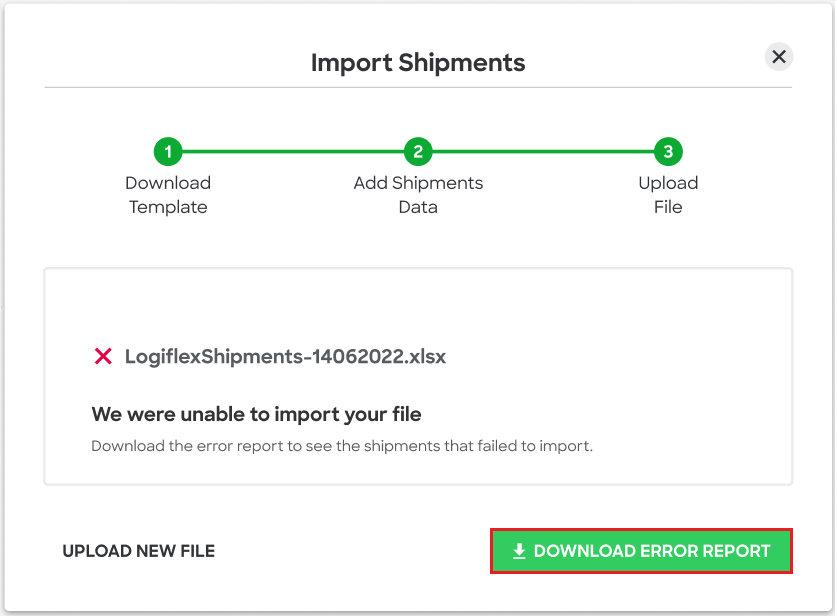This screenshot has width=837, height=616.
Task: Select step 1 circle icon
Action: (168, 152)
